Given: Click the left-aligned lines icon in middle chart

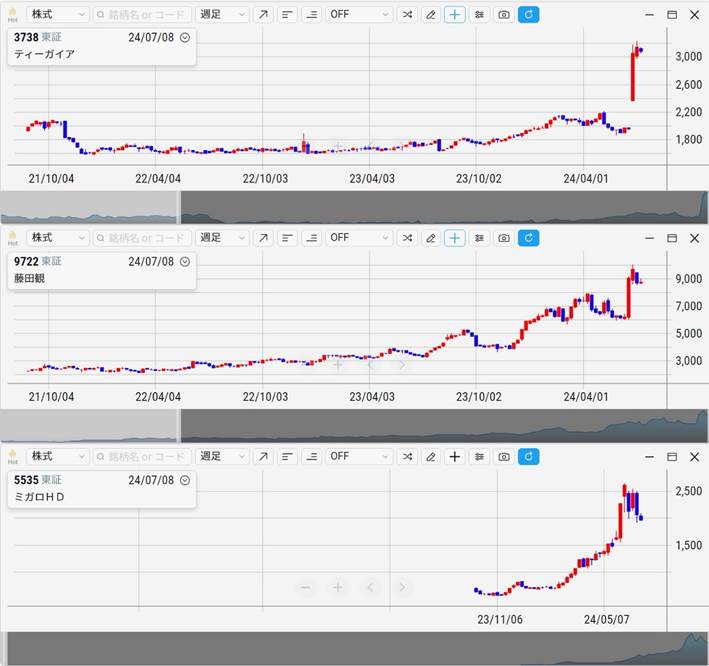Looking at the screenshot, I should 287,238.
